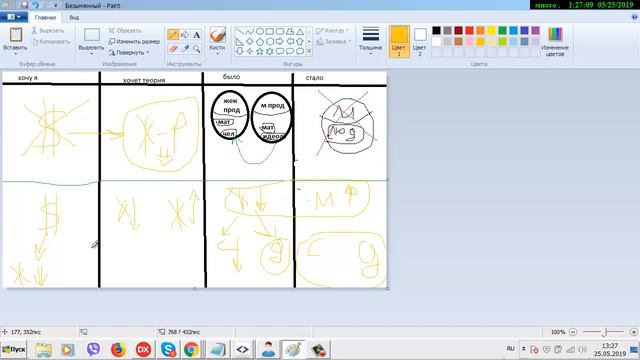Choose the five-point star shape
This screenshot has height=360, width=640.
(260, 51)
